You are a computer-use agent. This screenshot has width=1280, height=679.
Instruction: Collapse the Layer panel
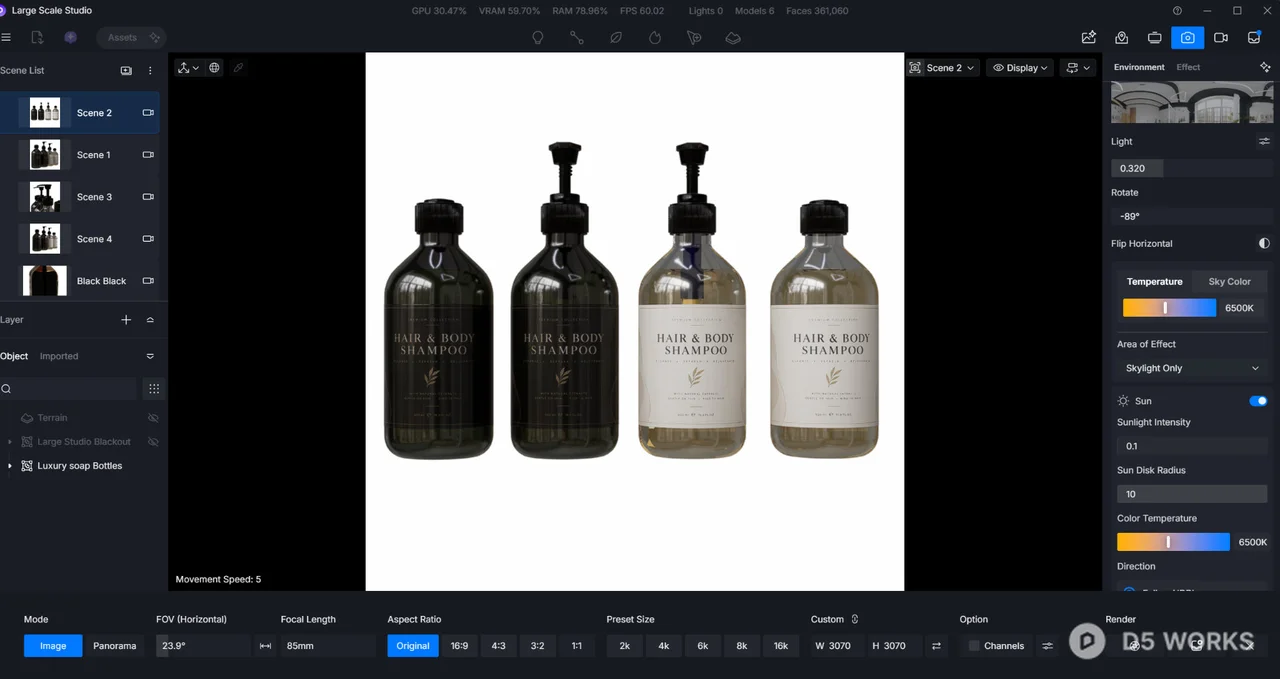(x=150, y=320)
